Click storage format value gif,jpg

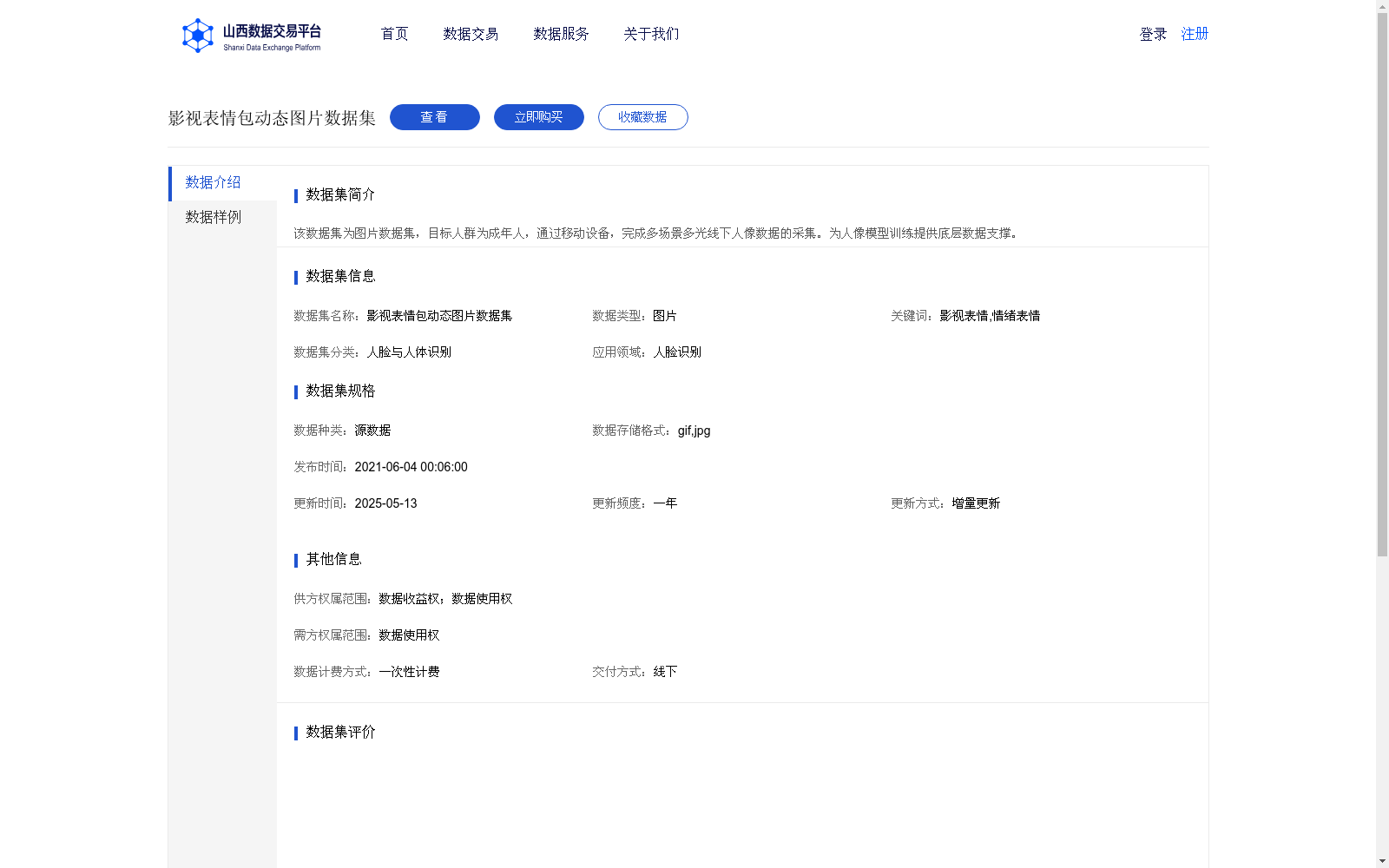694,431
